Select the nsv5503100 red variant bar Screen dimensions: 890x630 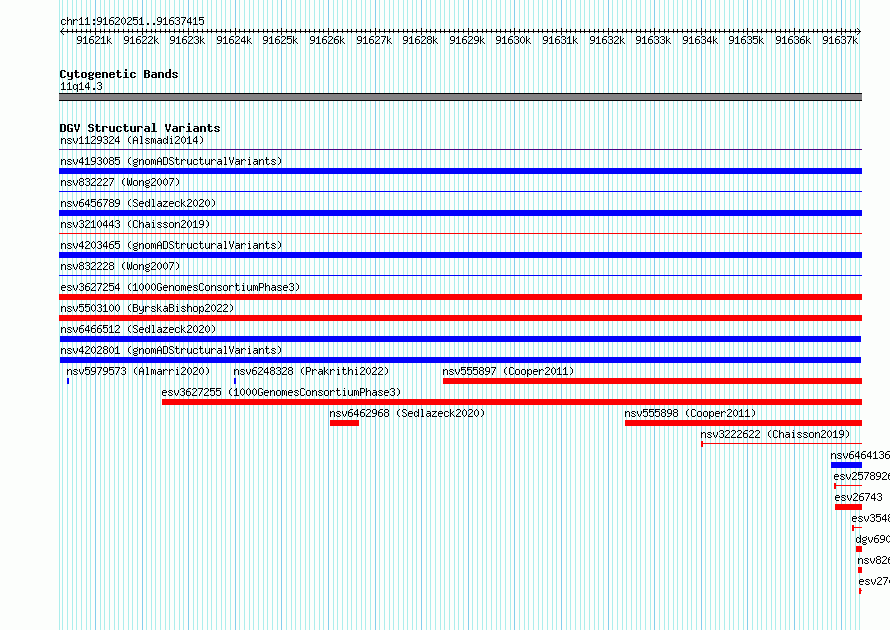tap(460, 318)
